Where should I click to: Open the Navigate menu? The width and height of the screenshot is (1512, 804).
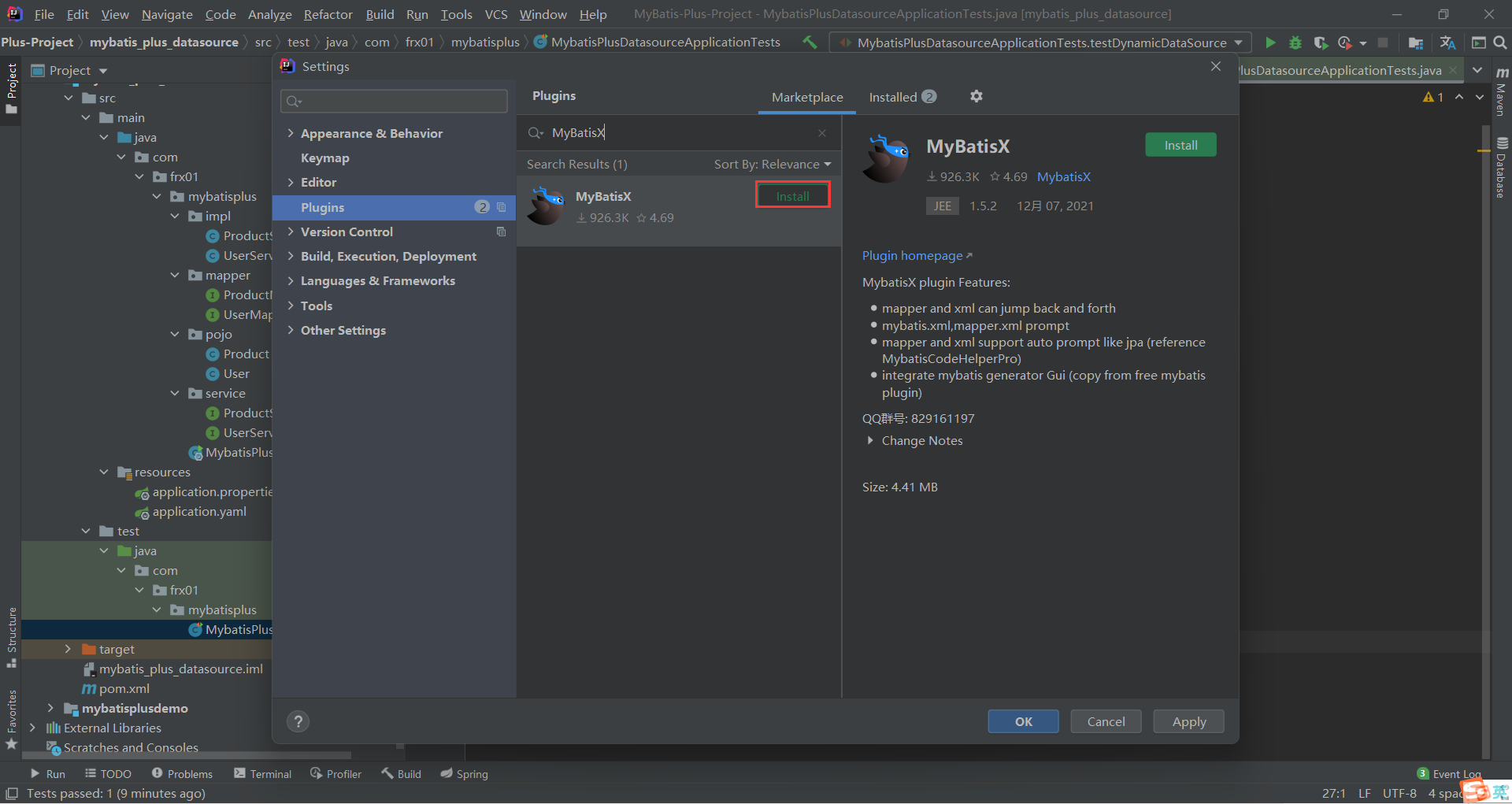167,14
